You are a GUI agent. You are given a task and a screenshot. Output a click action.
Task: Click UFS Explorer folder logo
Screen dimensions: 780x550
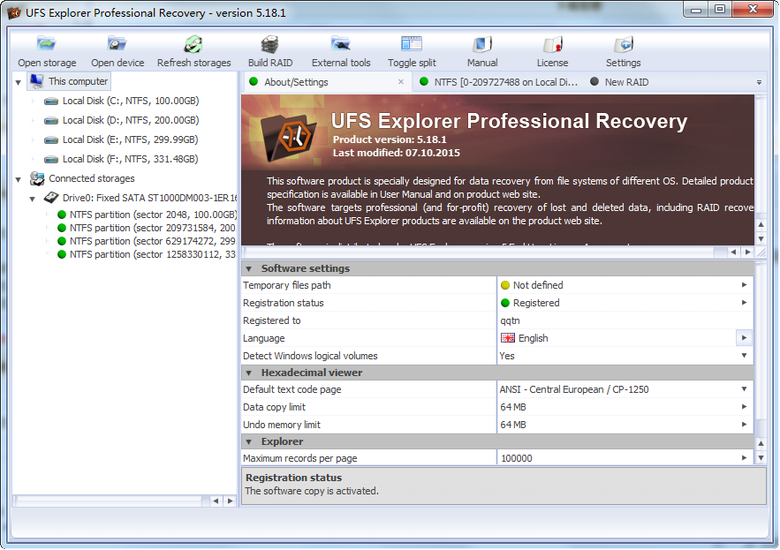coord(289,137)
